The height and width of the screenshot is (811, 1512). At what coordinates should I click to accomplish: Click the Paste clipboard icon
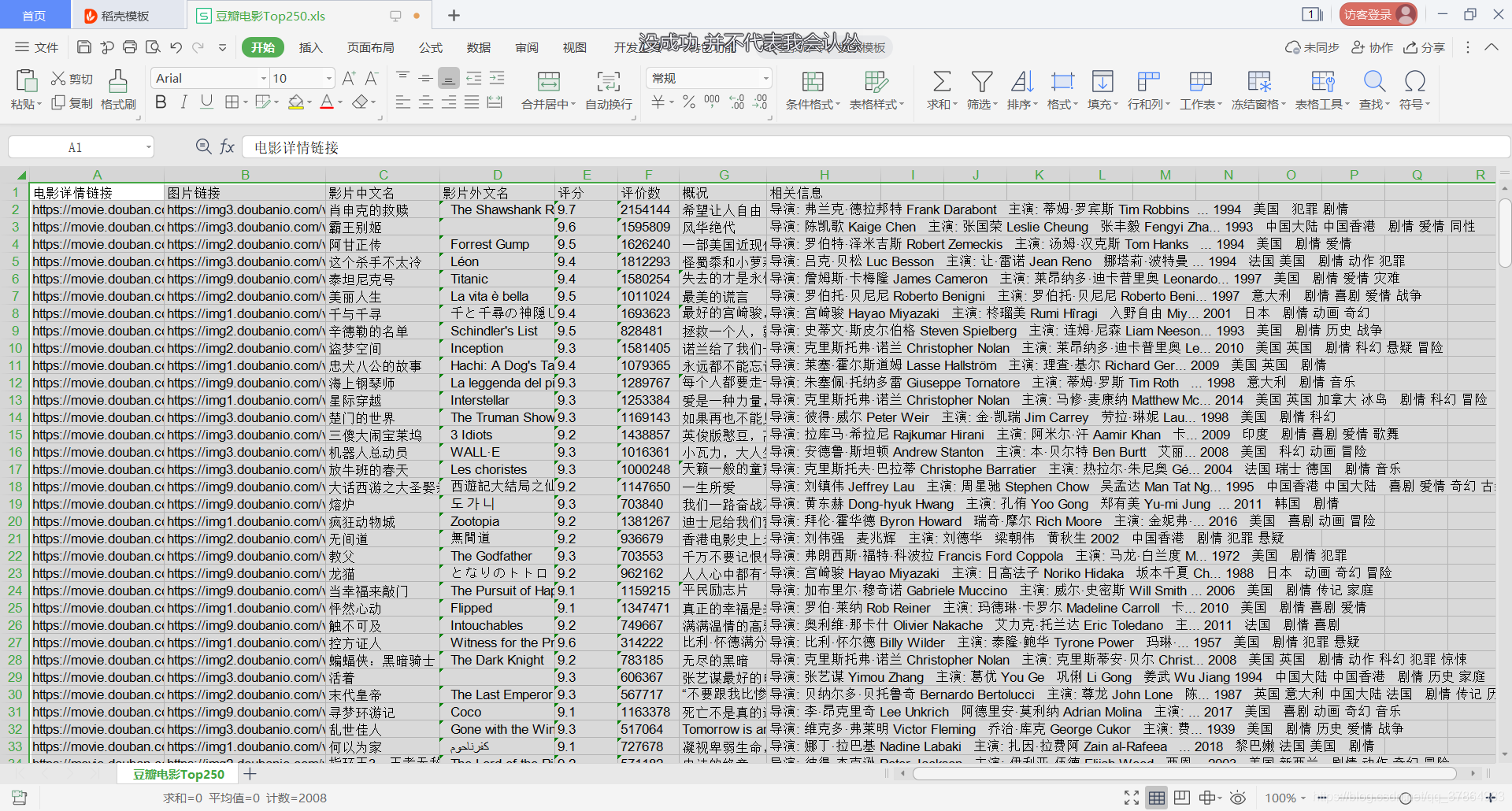25,80
